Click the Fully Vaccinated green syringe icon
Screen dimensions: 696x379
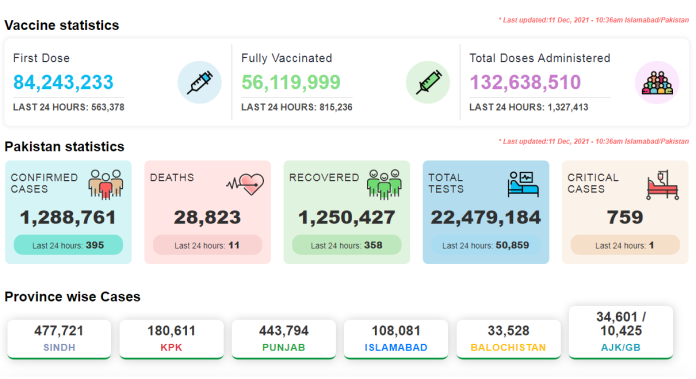point(428,82)
